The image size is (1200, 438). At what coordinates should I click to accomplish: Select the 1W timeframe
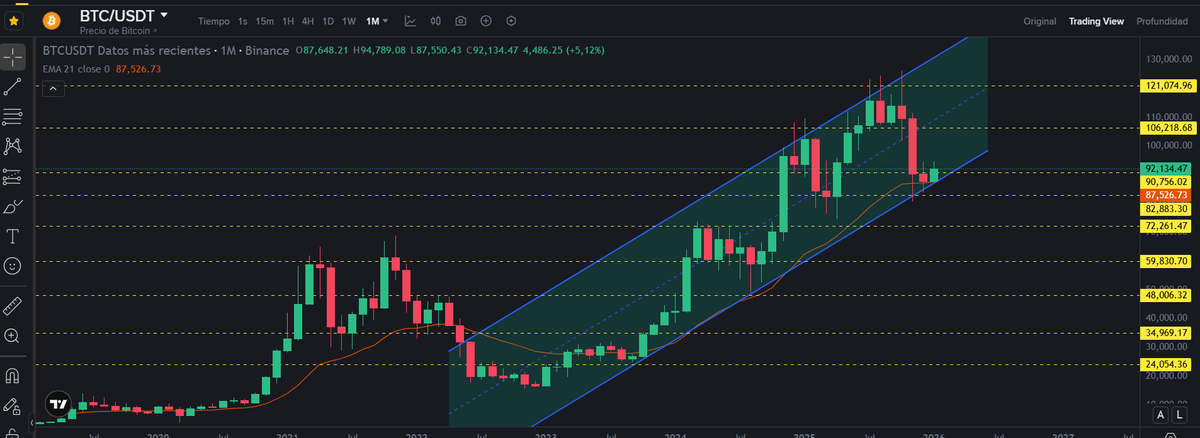[348, 21]
